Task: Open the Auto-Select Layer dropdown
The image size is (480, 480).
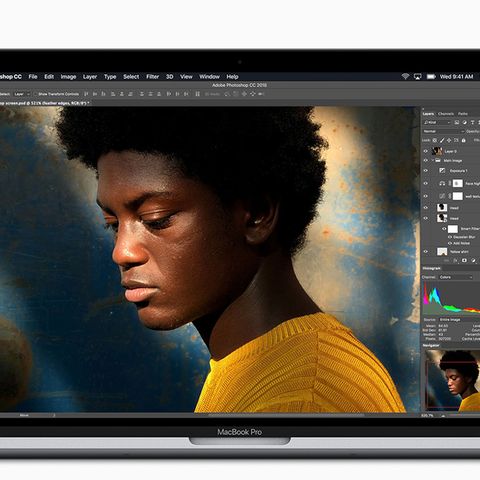Action: click(x=22, y=94)
